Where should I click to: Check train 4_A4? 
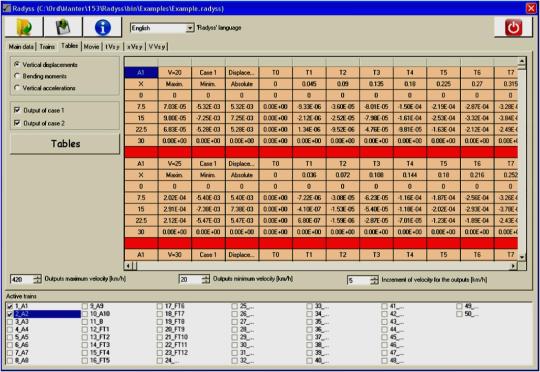[x=10, y=330]
